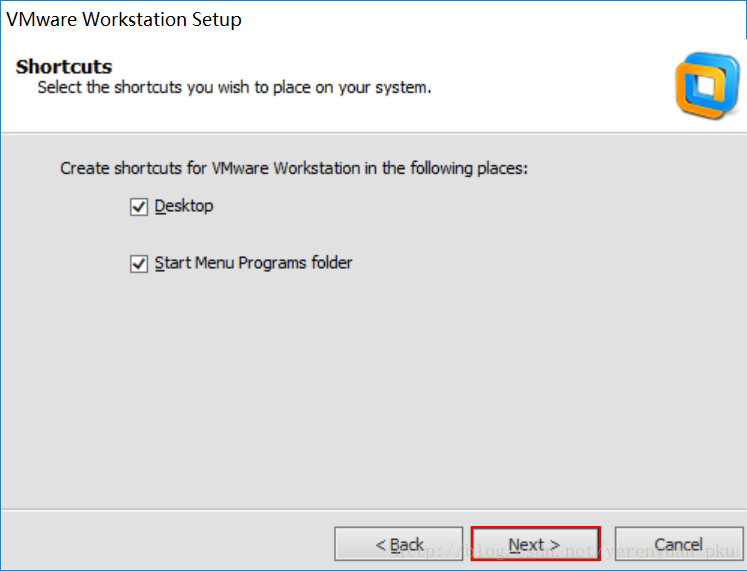
Task: Click empty title bar space right of the title
Action: pyautogui.click(x=500, y=19)
